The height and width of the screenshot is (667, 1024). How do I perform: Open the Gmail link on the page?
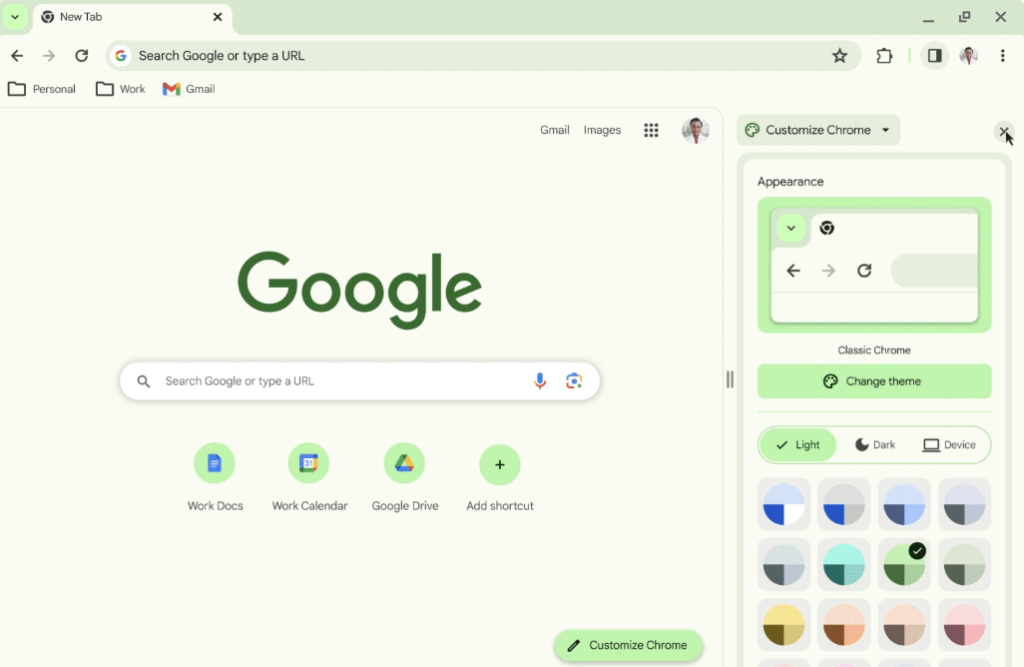pyautogui.click(x=554, y=130)
